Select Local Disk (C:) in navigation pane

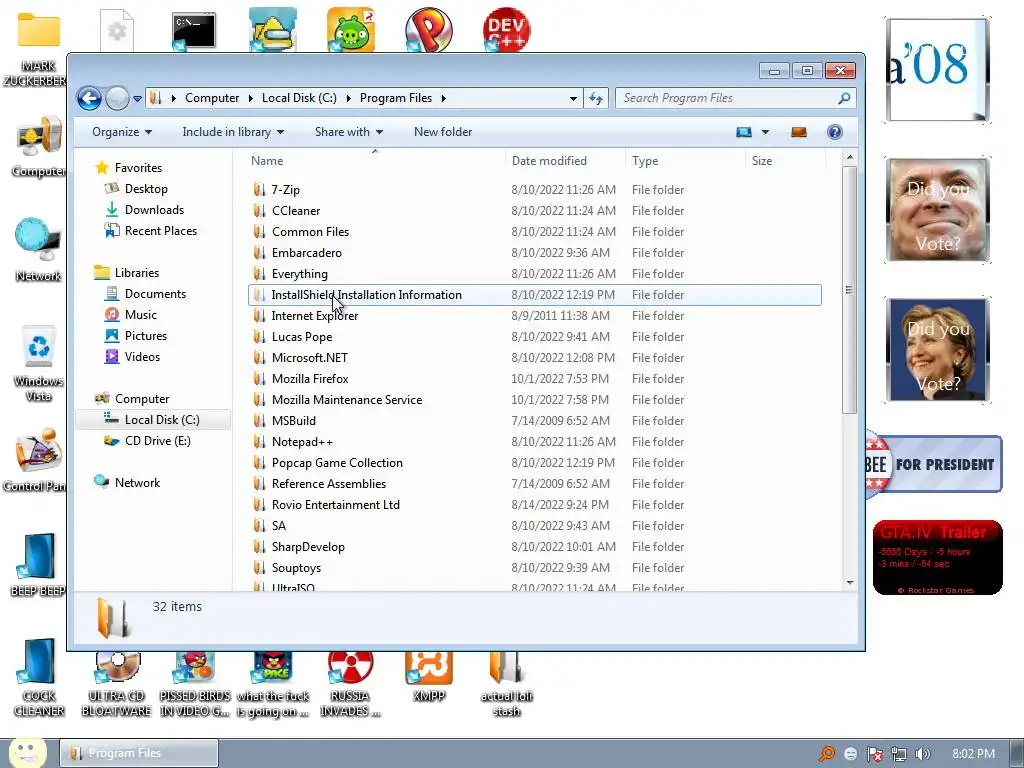(x=153, y=420)
